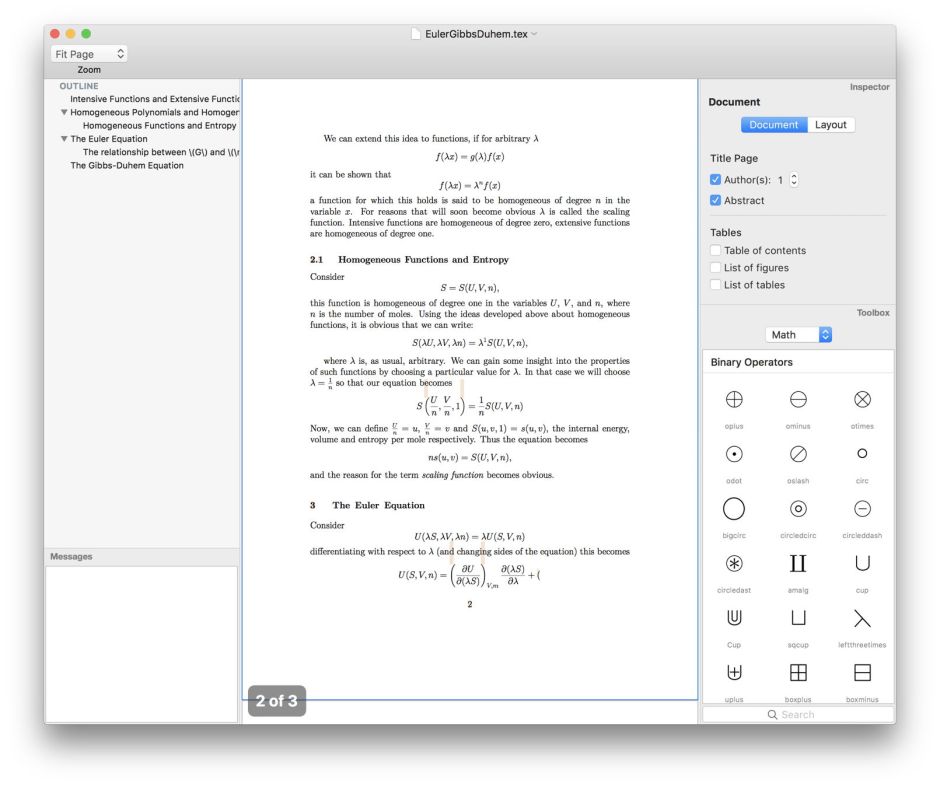Viewport: 940px width, 787px height.
Task: Open The Gibbs-Duhem Equation outline entry
Action: pos(125,166)
